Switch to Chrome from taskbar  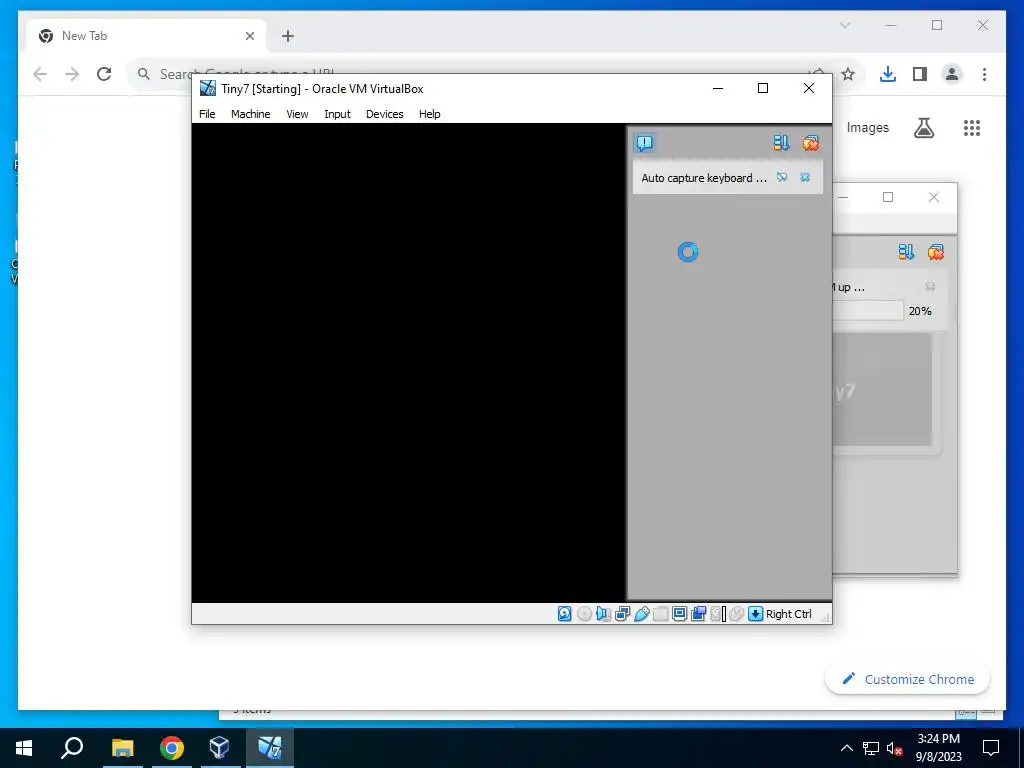tap(172, 748)
